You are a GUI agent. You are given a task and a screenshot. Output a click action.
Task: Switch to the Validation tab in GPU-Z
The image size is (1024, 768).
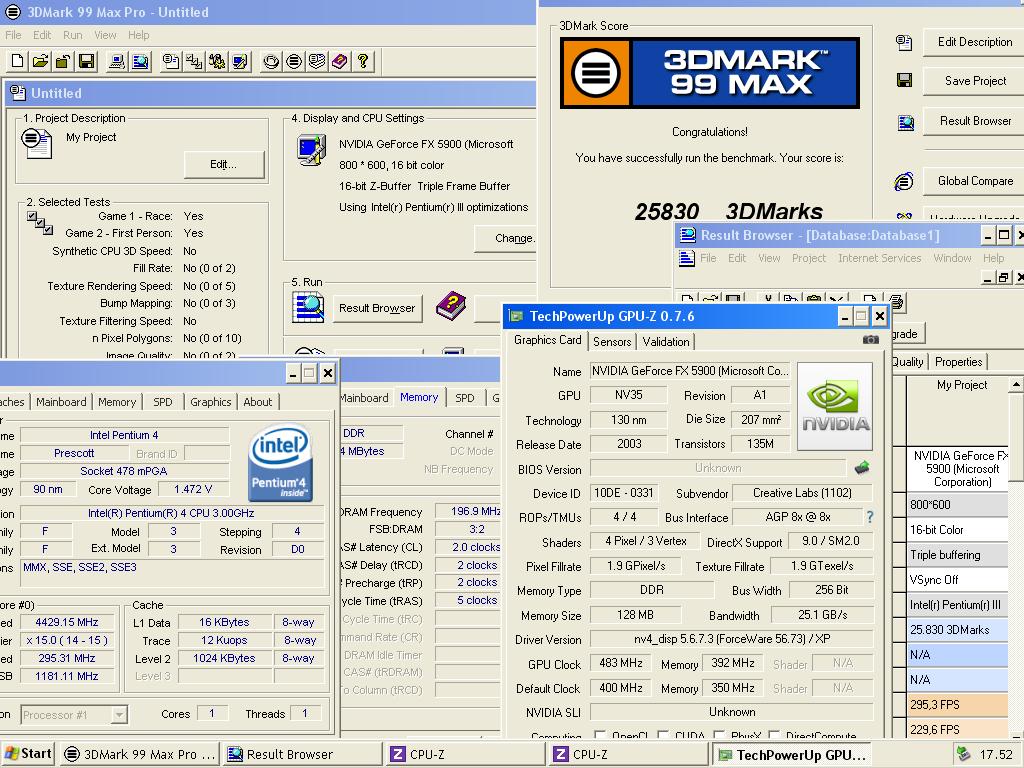click(x=665, y=342)
